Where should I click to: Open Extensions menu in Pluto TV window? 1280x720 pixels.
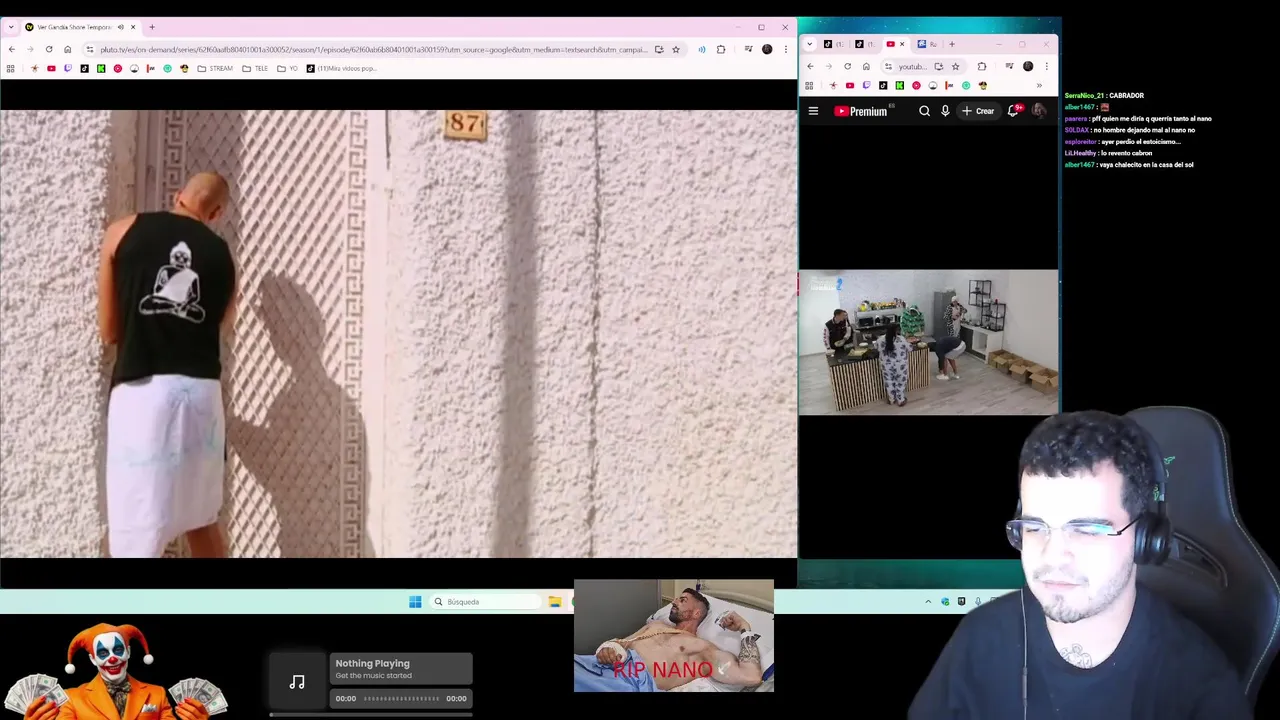[x=721, y=49]
